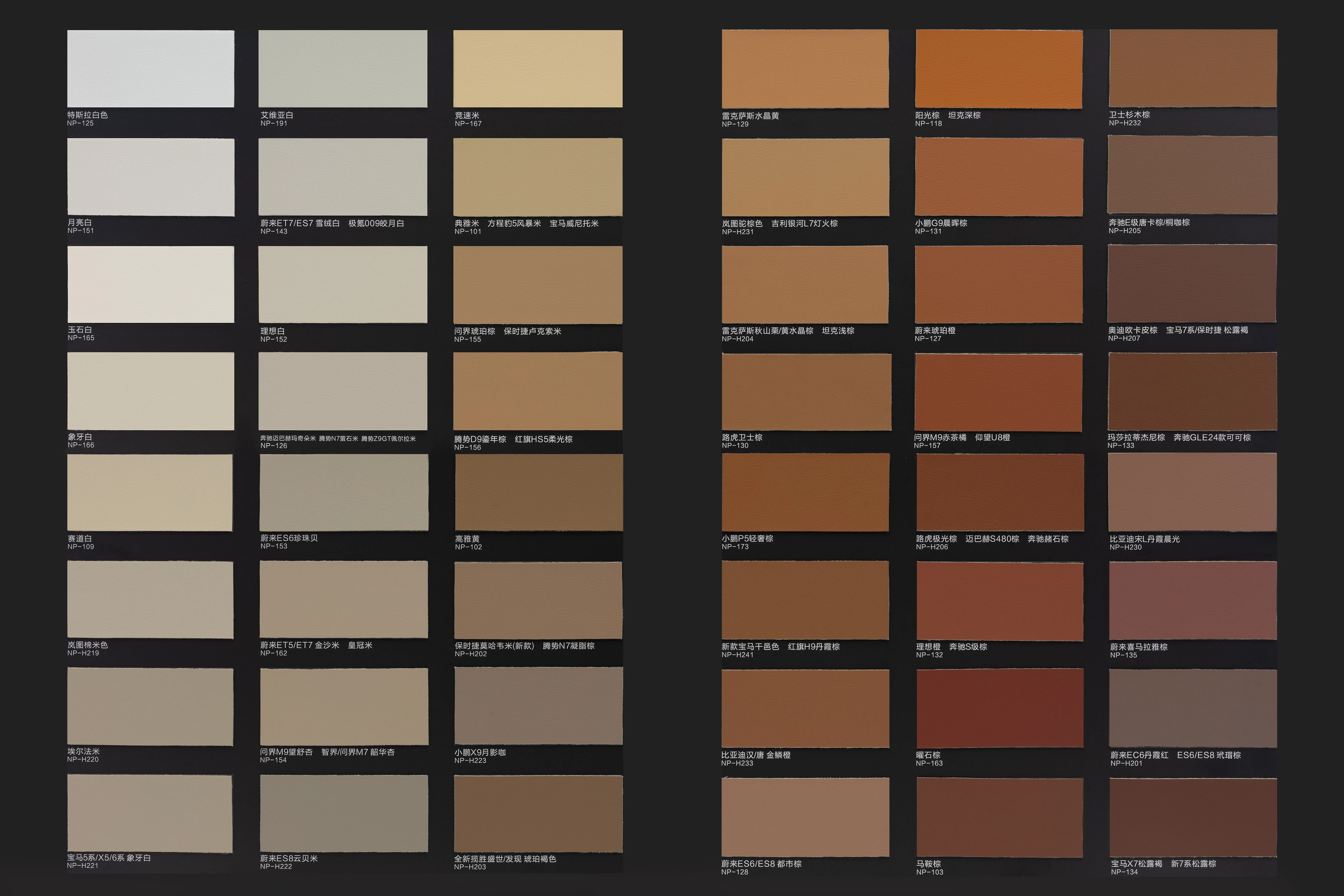Click the NP-118 orange-brown swatch
1344x896 pixels.
click(999, 69)
